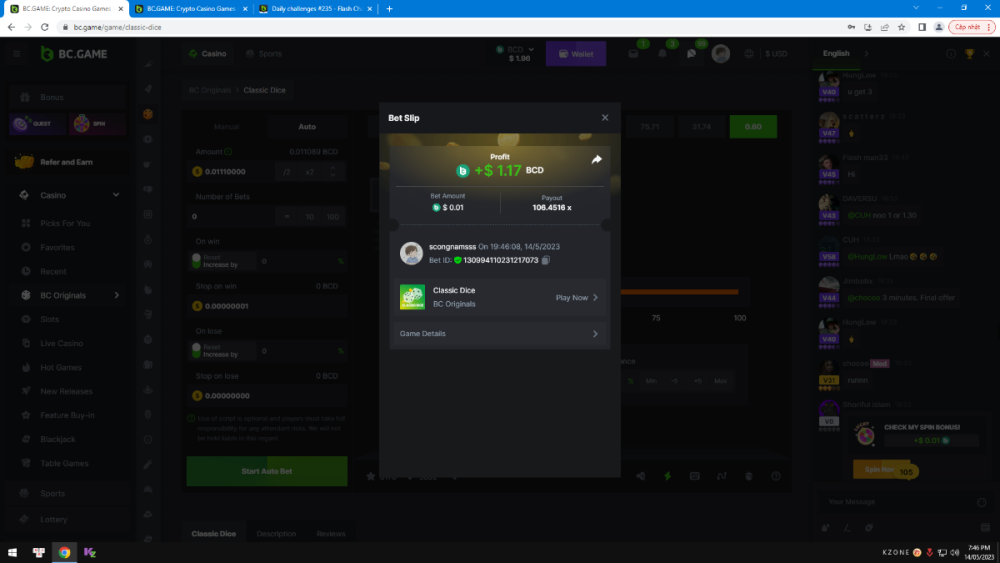Screen dimensions: 1000x563
Task: Open the mail inbox icon
Action: coord(634,54)
